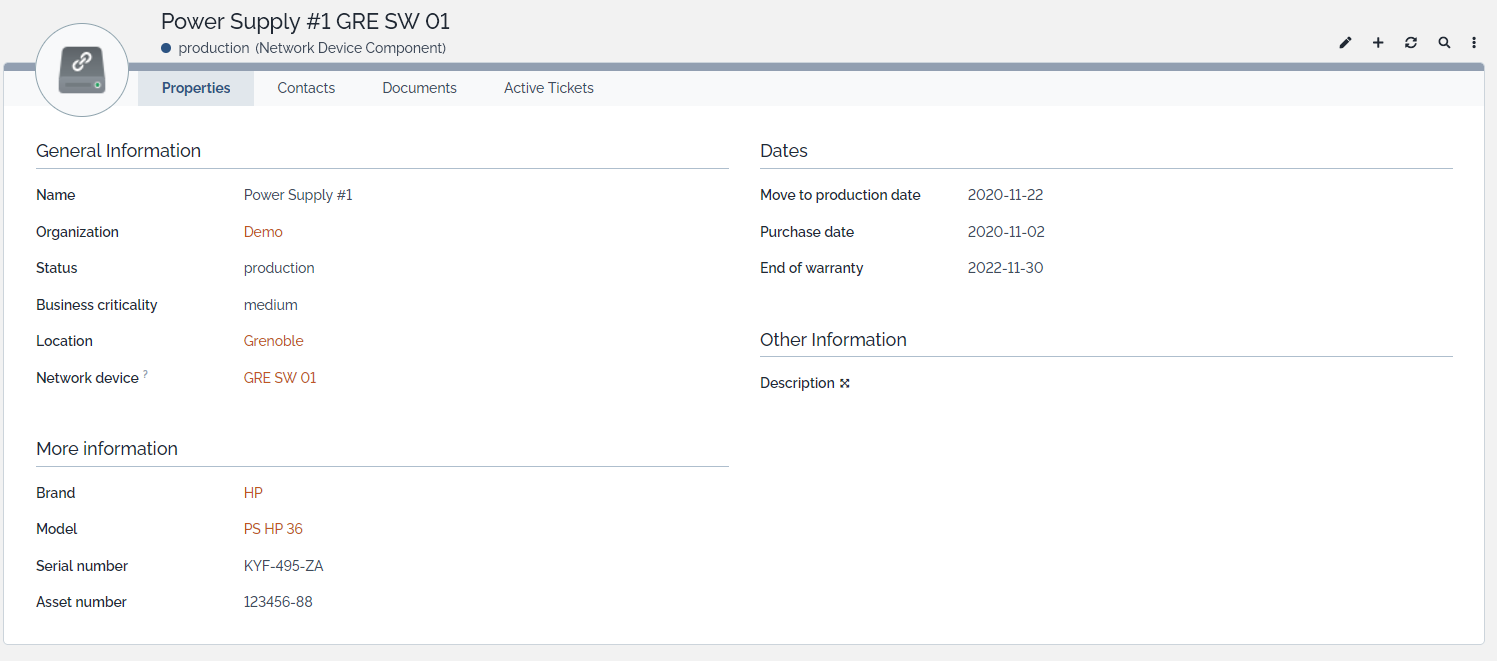Screen dimensions: 1497x661
Task: Open the PS HP 36 model link
Action: pos(273,529)
